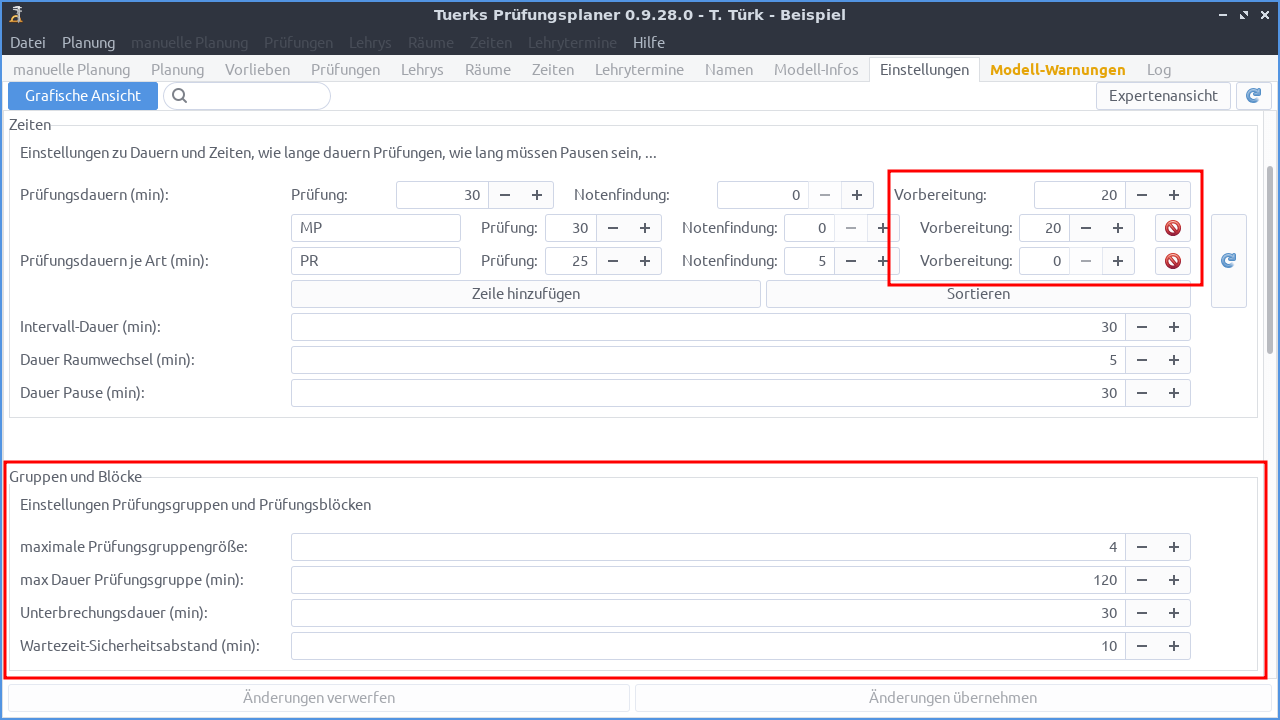Click the application icon in title bar

point(16,14)
